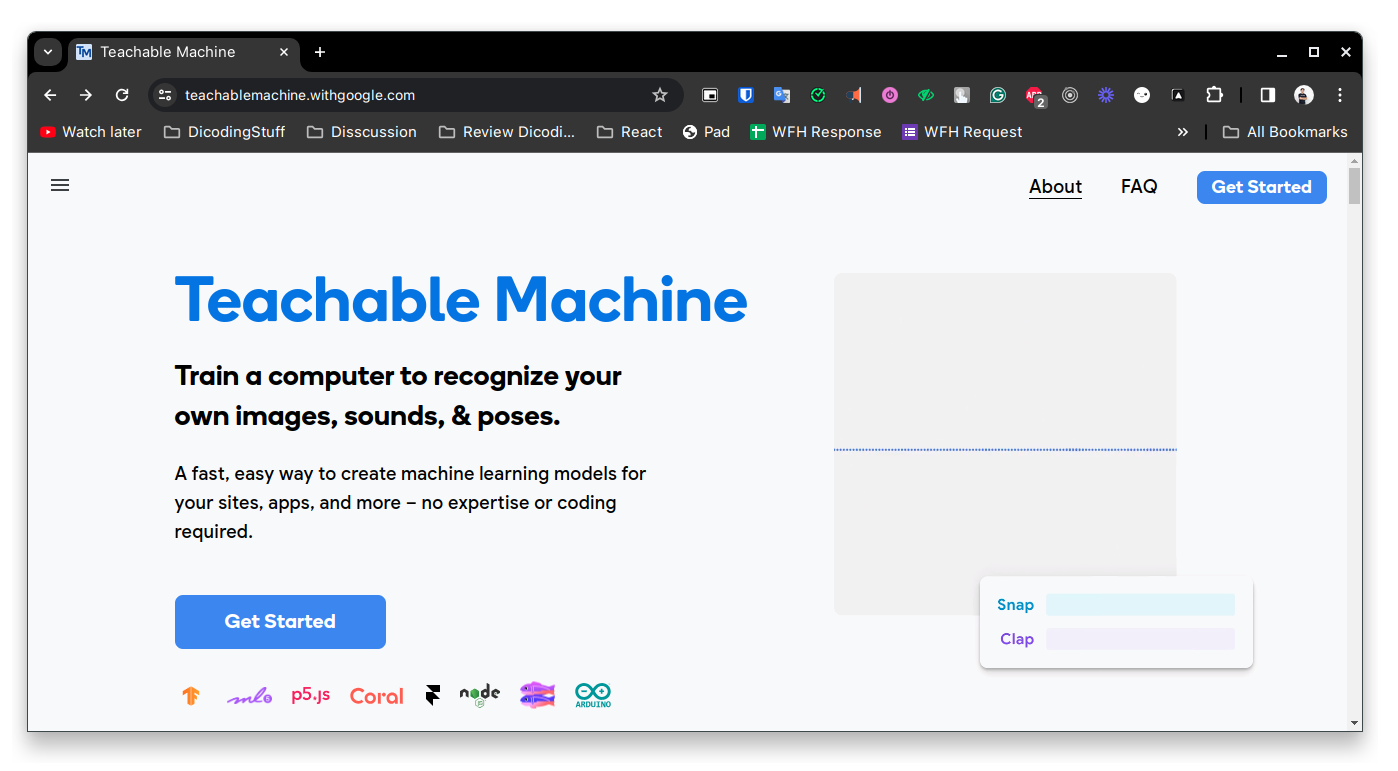Click the Clap label
This screenshot has width=1398, height=771.
click(1017, 639)
